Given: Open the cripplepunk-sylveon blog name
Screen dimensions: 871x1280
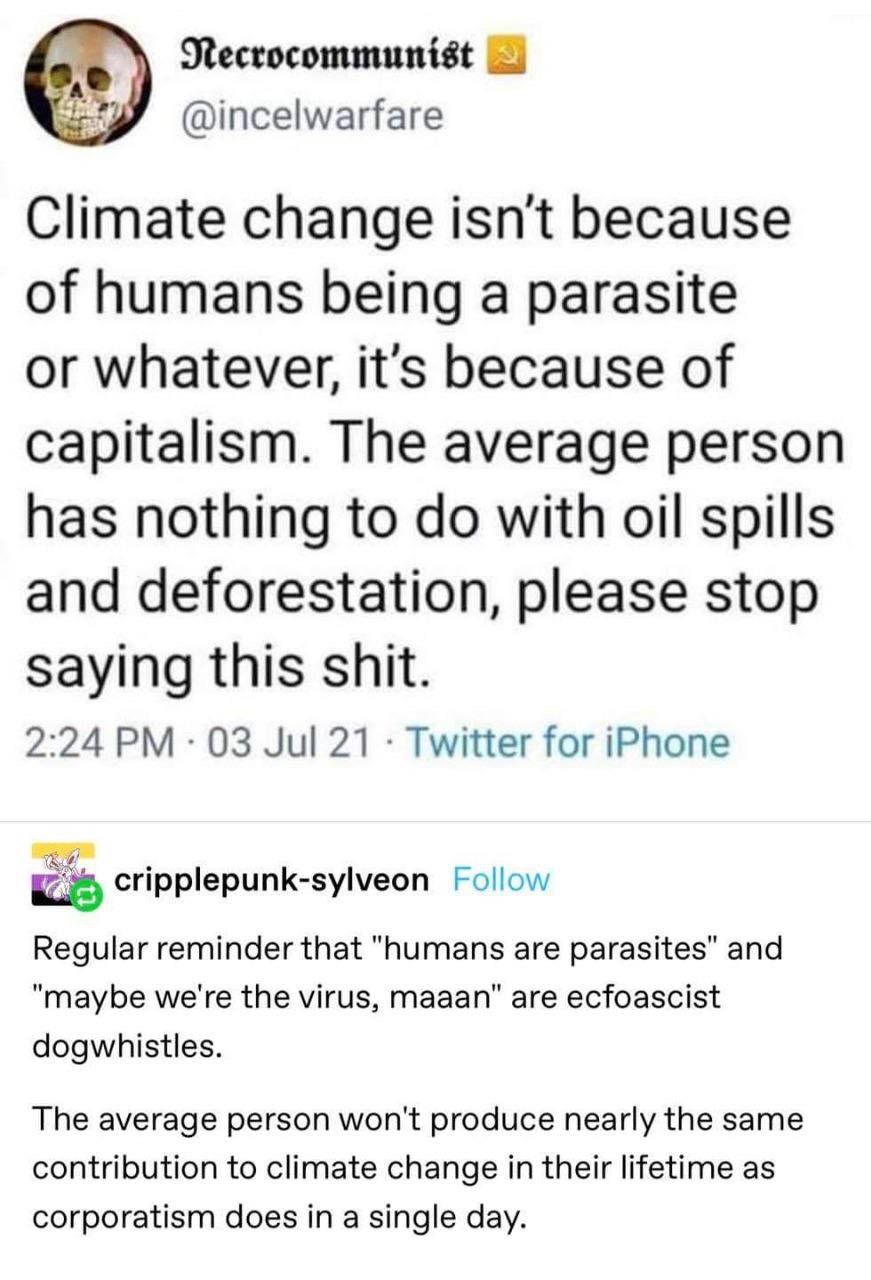Looking at the screenshot, I should coord(272,879).
